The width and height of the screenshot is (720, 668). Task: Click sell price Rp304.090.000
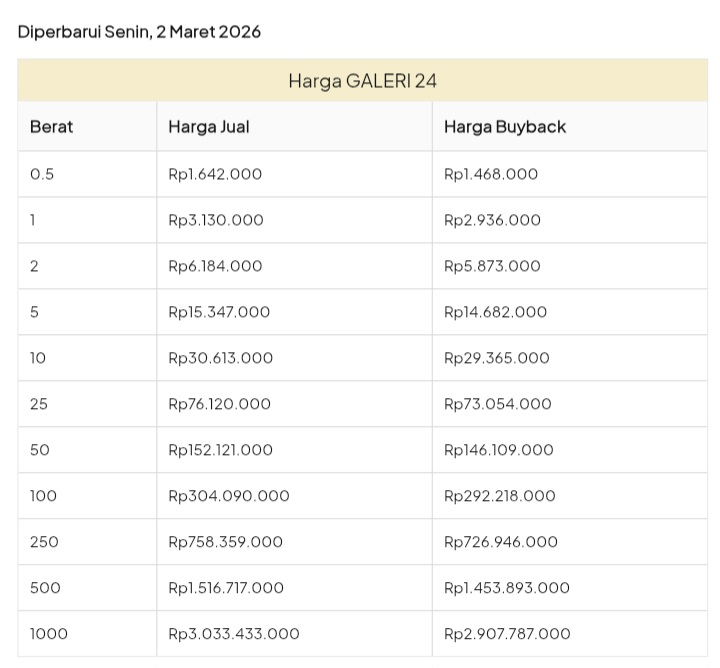(229, 496)
